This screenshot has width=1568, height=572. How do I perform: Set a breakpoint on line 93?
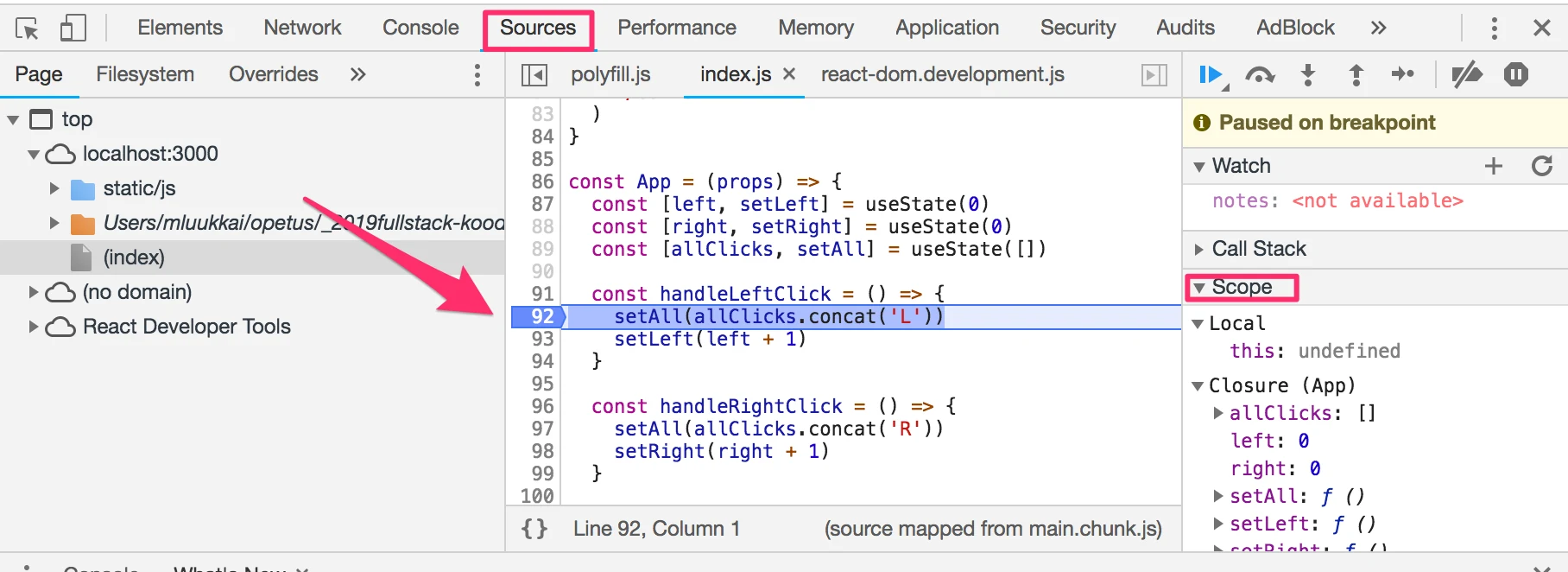(542, 339)
